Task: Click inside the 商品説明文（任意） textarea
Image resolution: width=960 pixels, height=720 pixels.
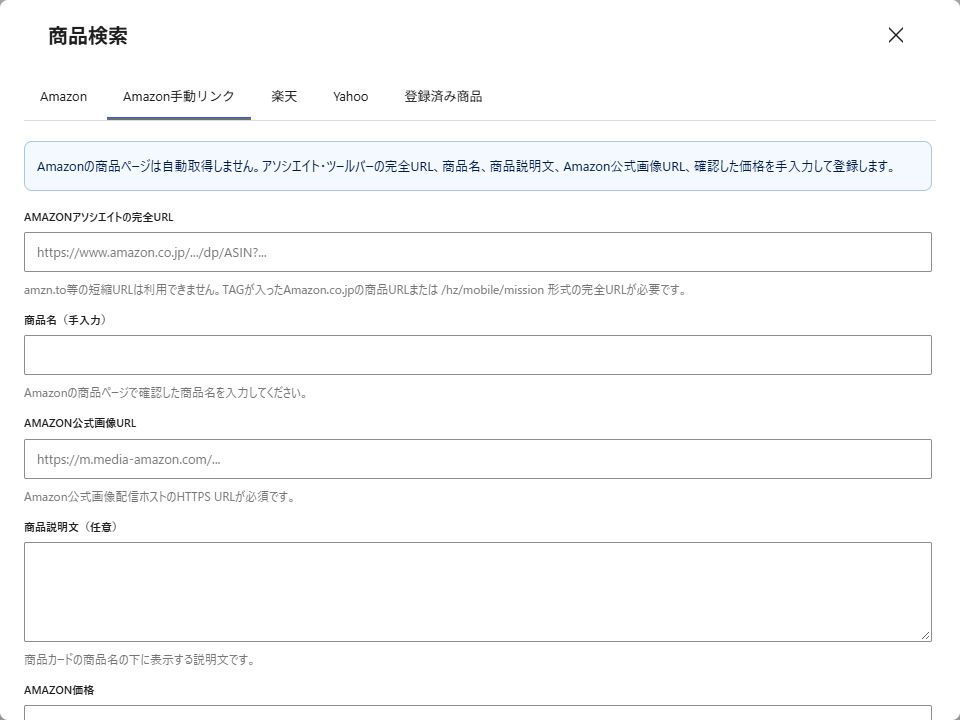Action: pyautogui.click(x=478, y=592)
